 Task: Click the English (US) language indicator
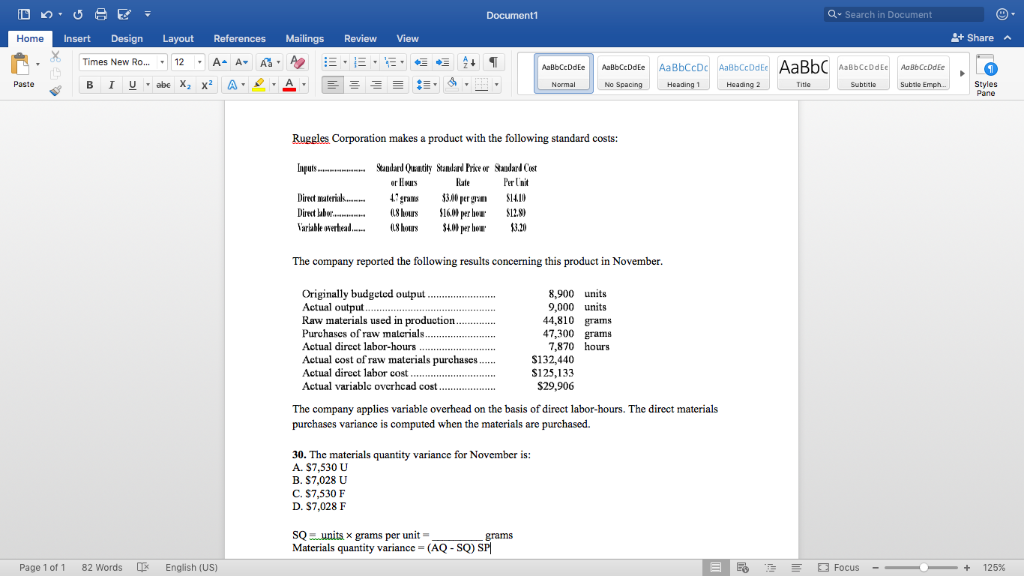point(191,568)
